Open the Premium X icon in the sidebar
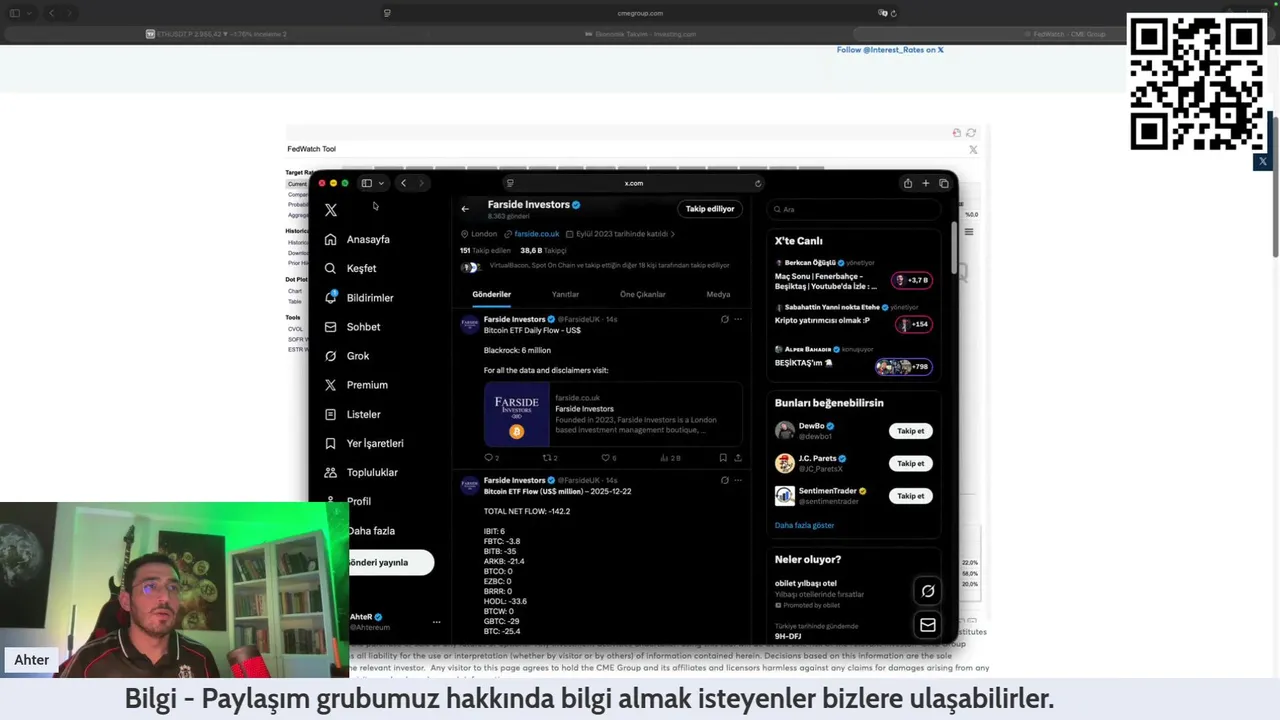The height and width of the screenshot is (720, 1280). 331,384
